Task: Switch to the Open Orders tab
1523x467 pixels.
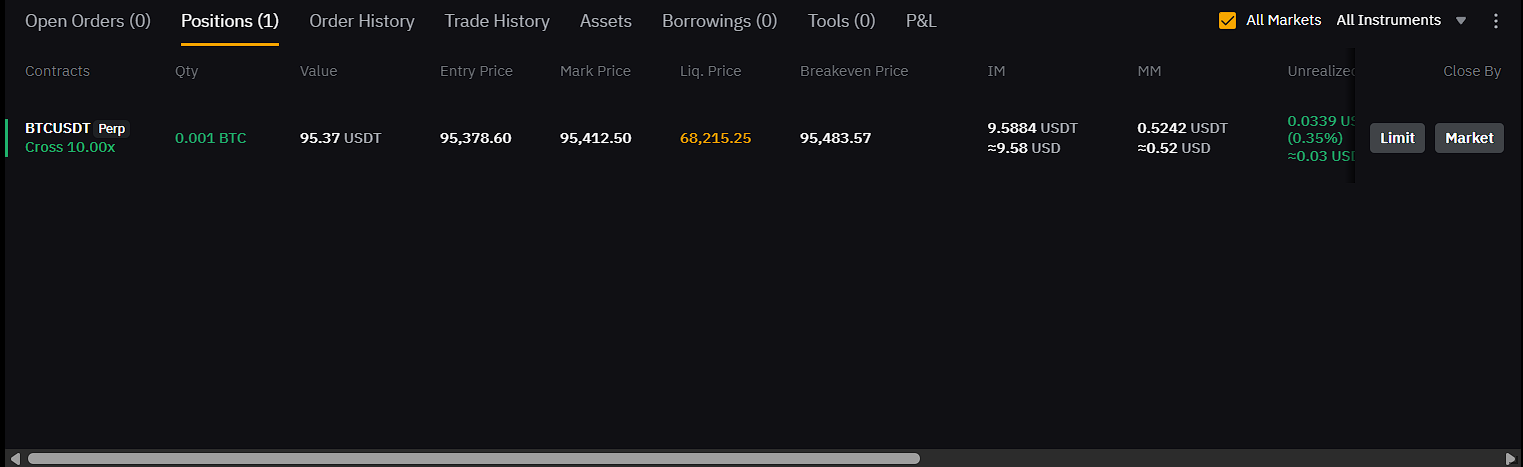Action: pos(87,21)
